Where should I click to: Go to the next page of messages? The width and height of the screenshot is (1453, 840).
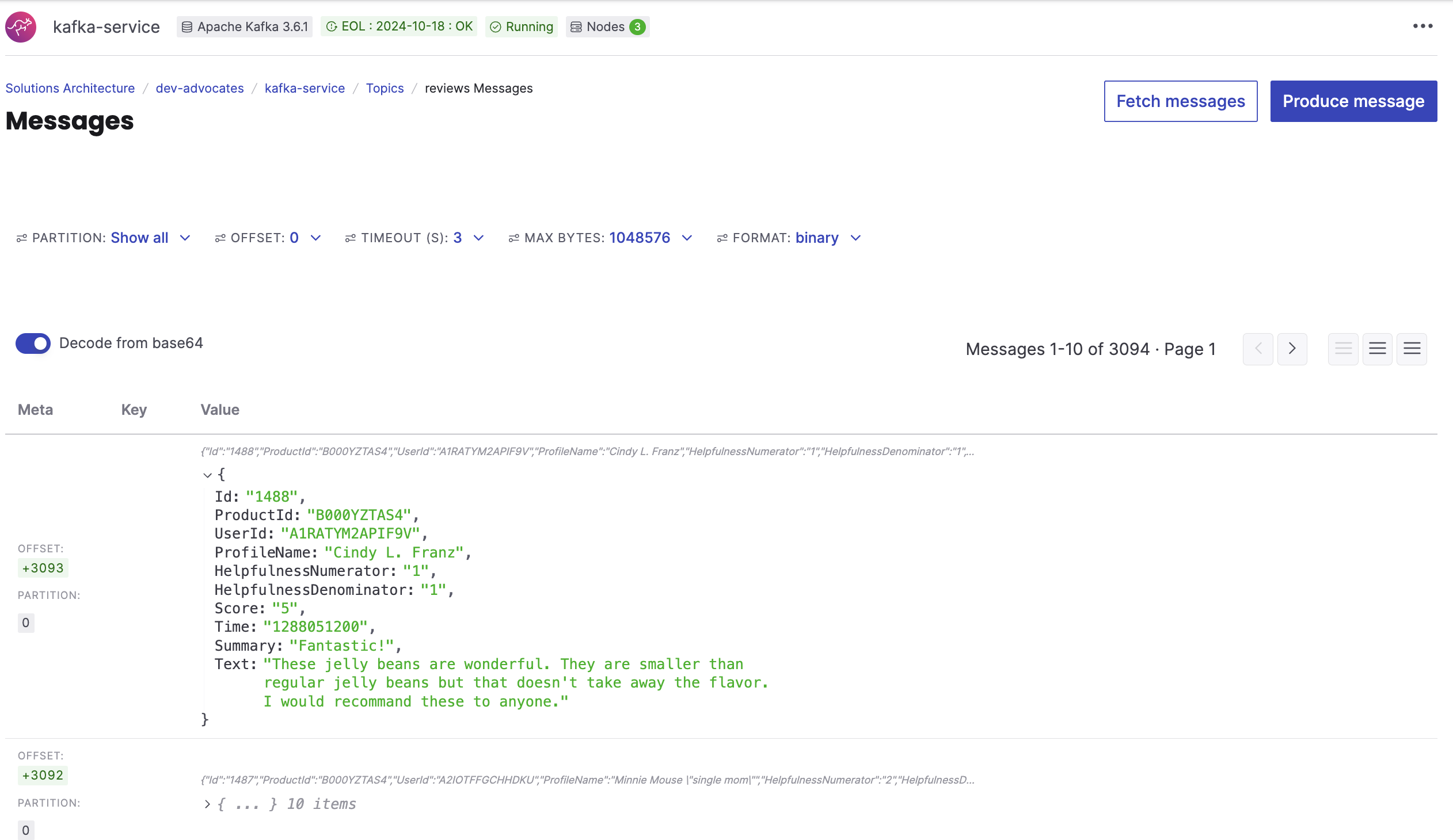click(x=1292, y=349)
